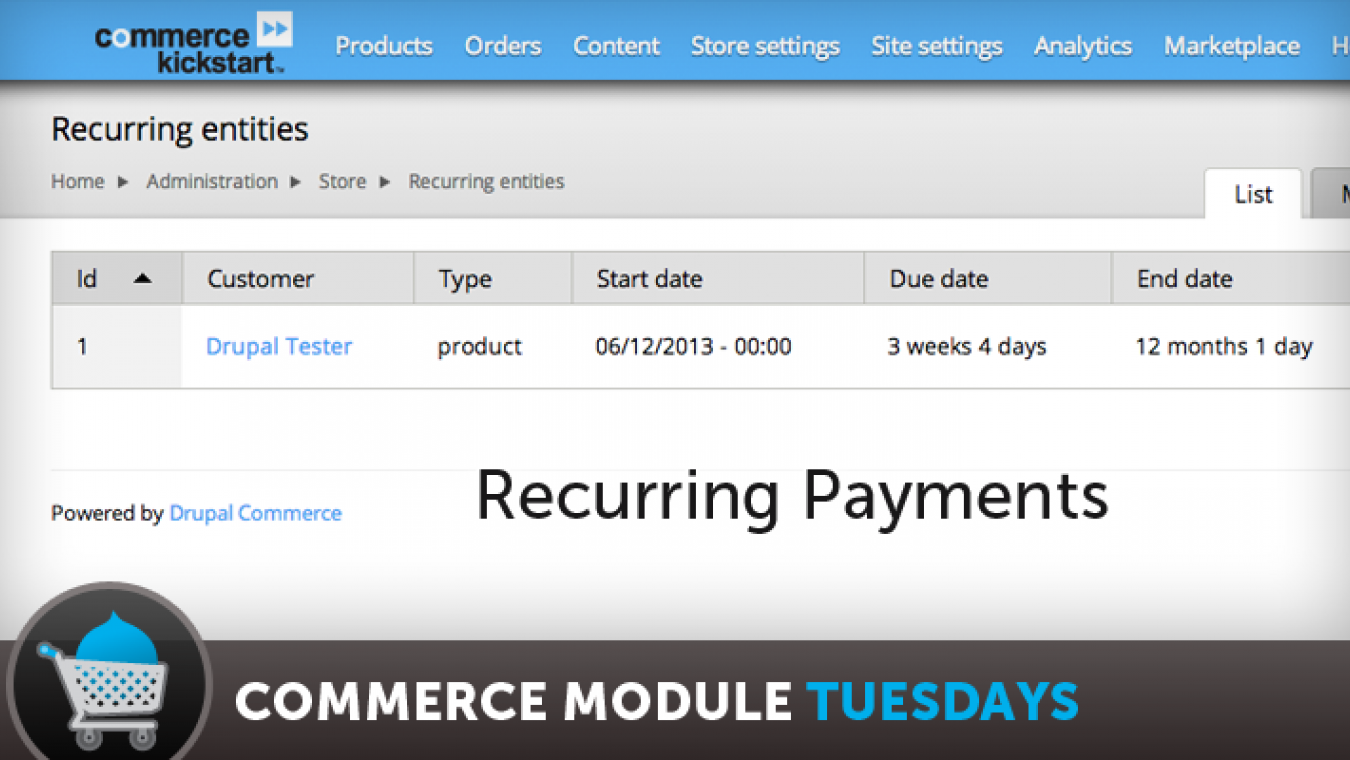The height and width of the screenshot is (760, 1350).
Task: Click Administration in the breadcrumb trail
Action: (211, 182)
